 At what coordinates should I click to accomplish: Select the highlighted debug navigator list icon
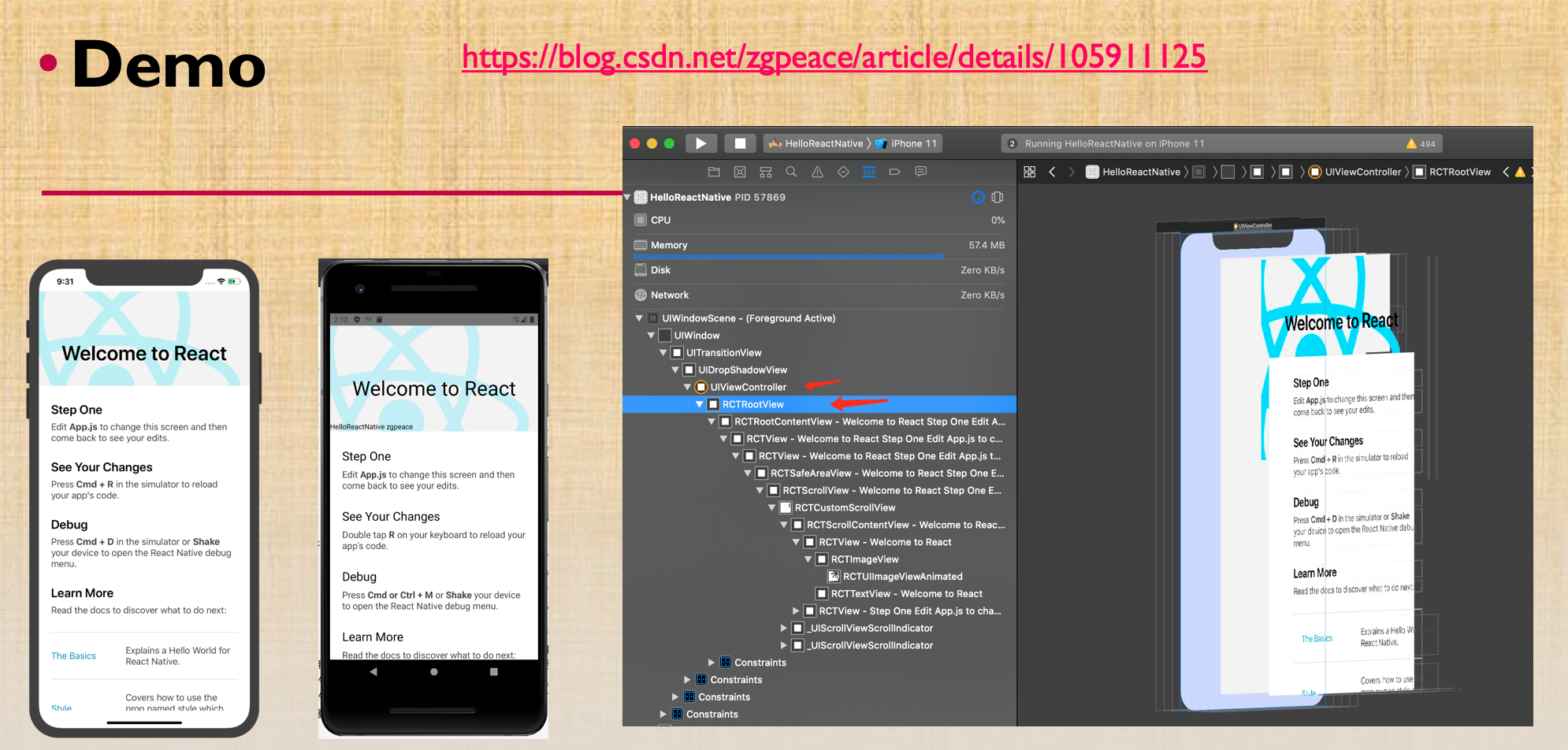(x=869, y=172)
